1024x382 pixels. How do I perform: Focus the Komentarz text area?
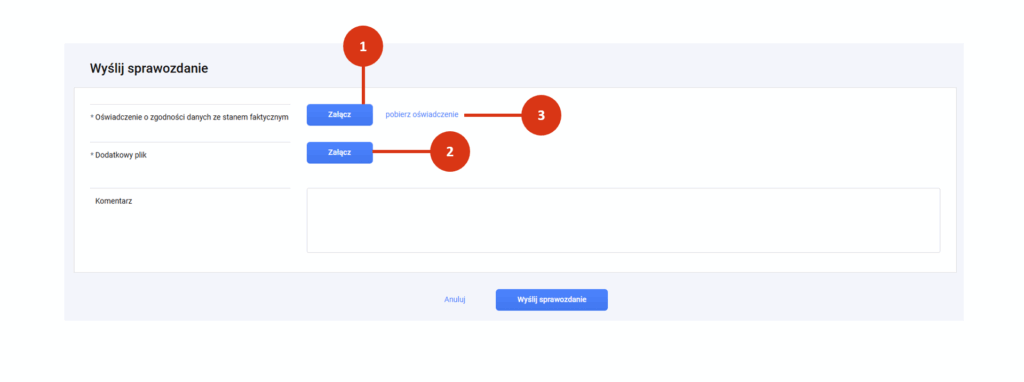[x=623, y=220]
